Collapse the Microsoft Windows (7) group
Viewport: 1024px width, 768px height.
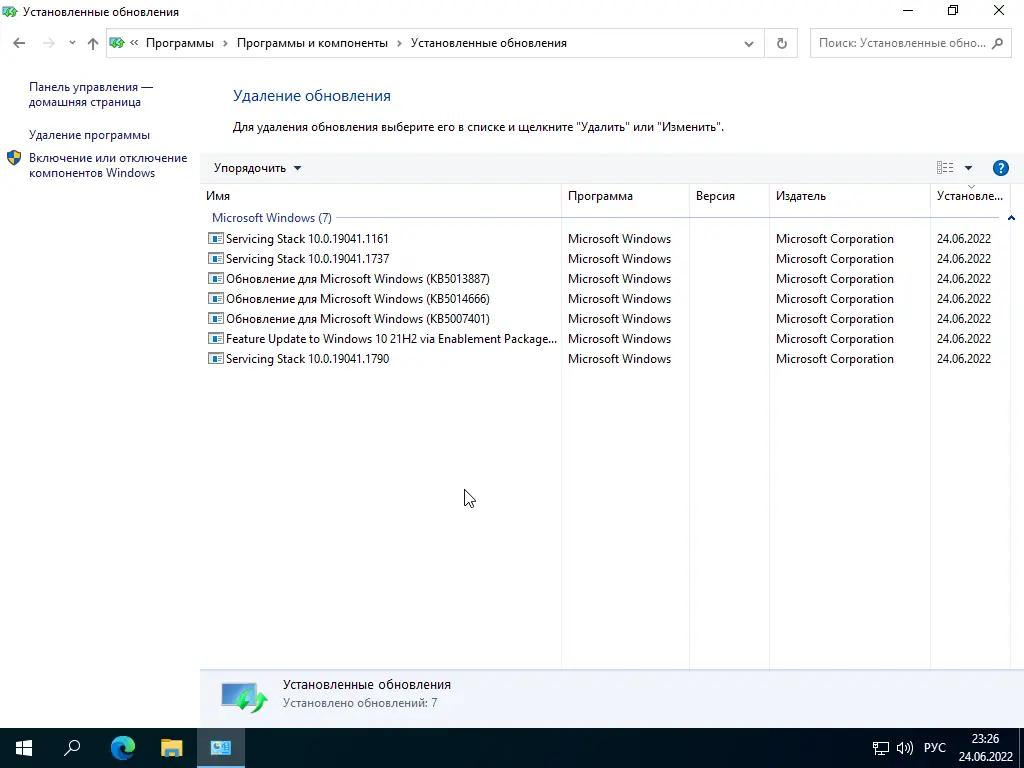[1011, 218]
